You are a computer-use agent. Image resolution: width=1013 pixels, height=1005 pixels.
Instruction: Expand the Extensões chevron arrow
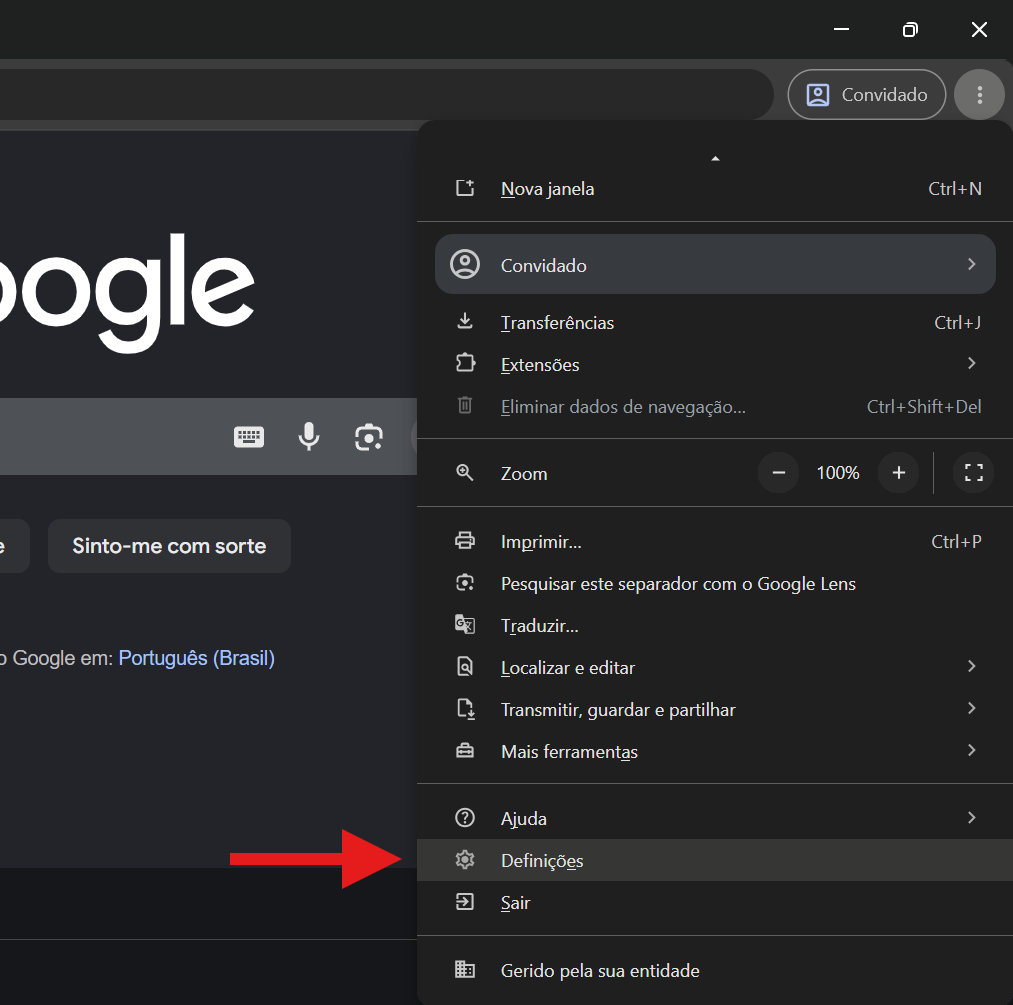[971, 363]
